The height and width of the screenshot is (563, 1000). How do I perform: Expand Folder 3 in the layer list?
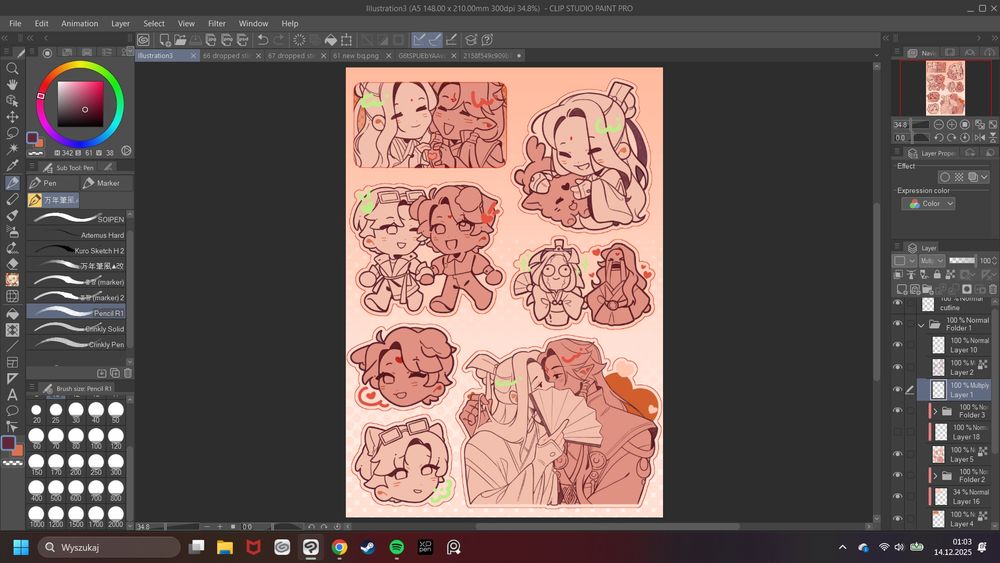point(936,412)
